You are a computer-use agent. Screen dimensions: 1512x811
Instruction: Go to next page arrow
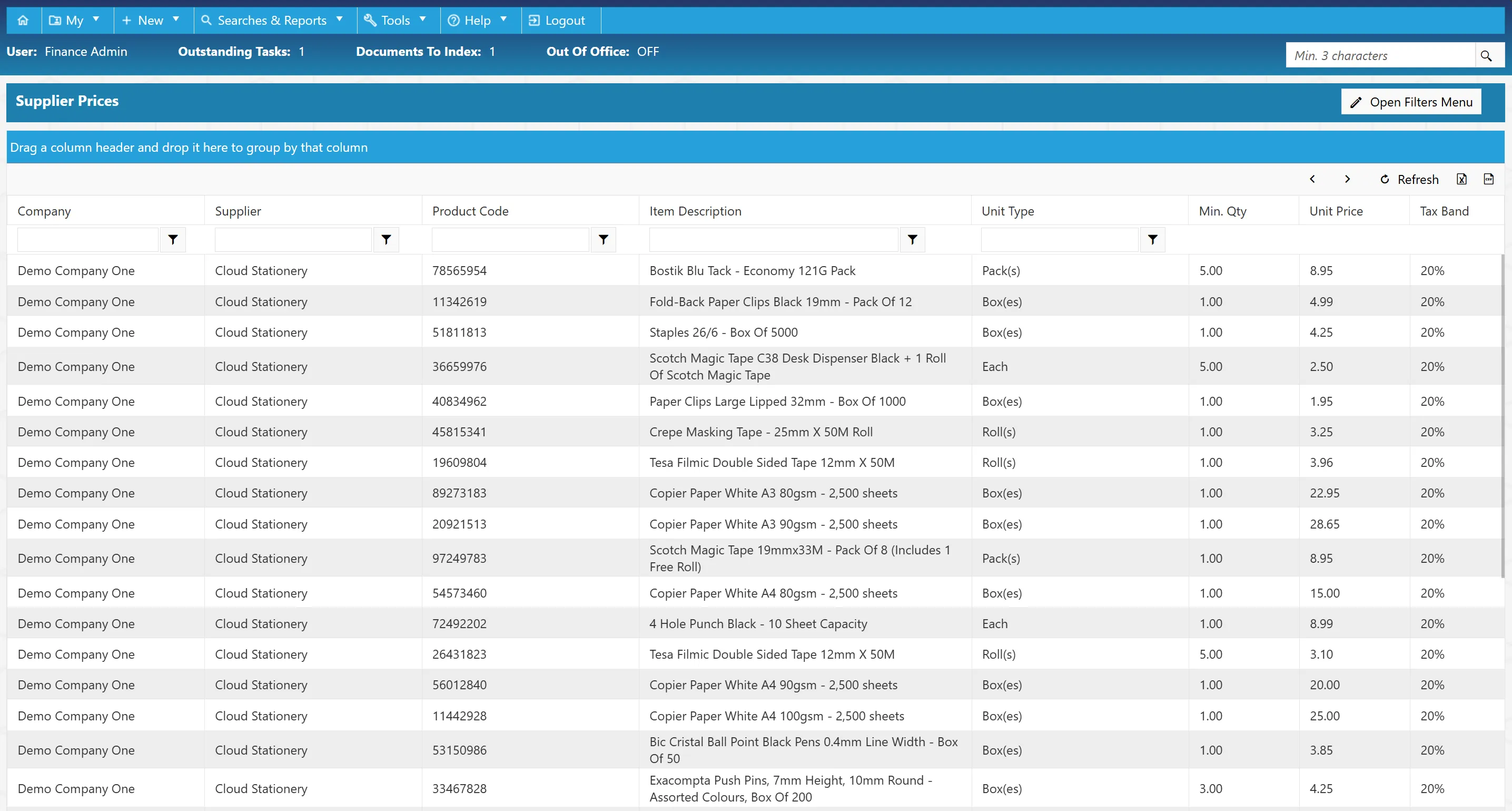pyautogui.click(x=1347, y=179)
